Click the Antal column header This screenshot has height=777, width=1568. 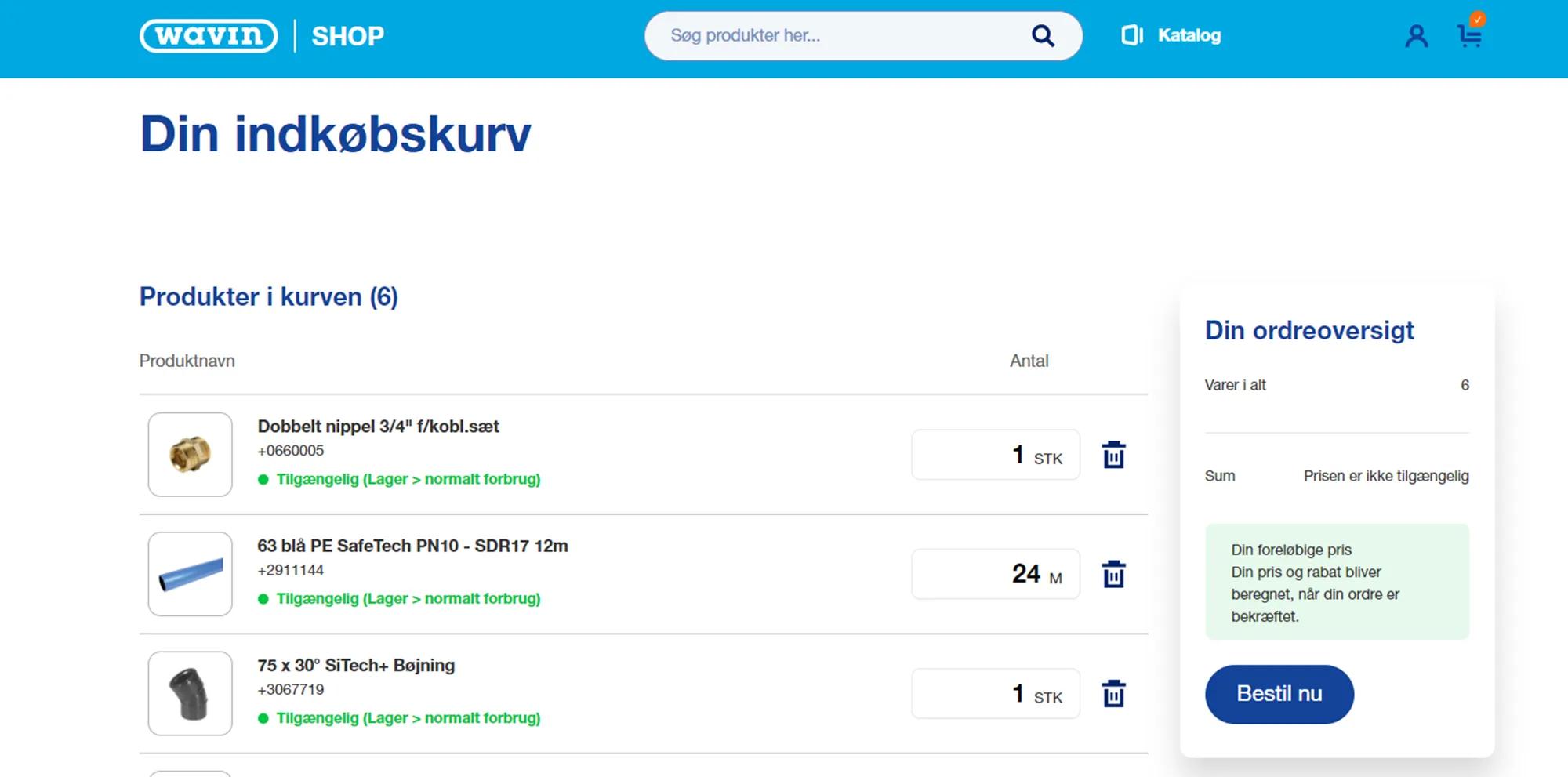(1029, 361)
